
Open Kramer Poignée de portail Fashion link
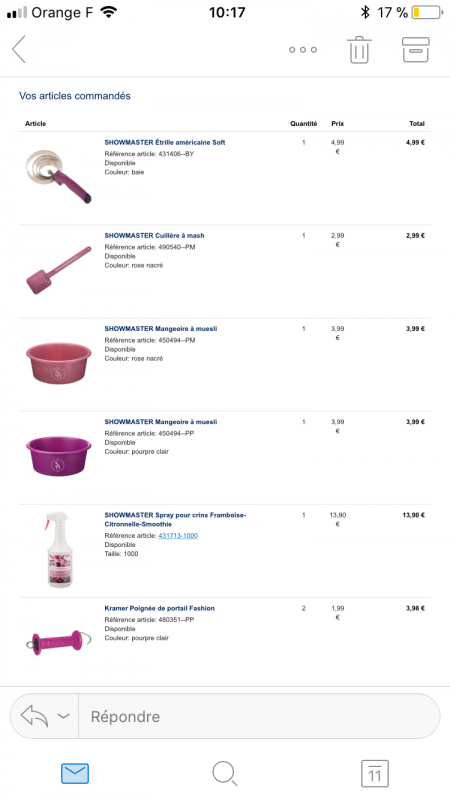[x=159, y=608]
